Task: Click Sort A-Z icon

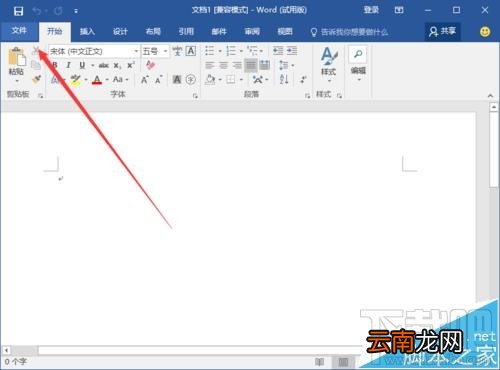Action: (x=284, y=80)
